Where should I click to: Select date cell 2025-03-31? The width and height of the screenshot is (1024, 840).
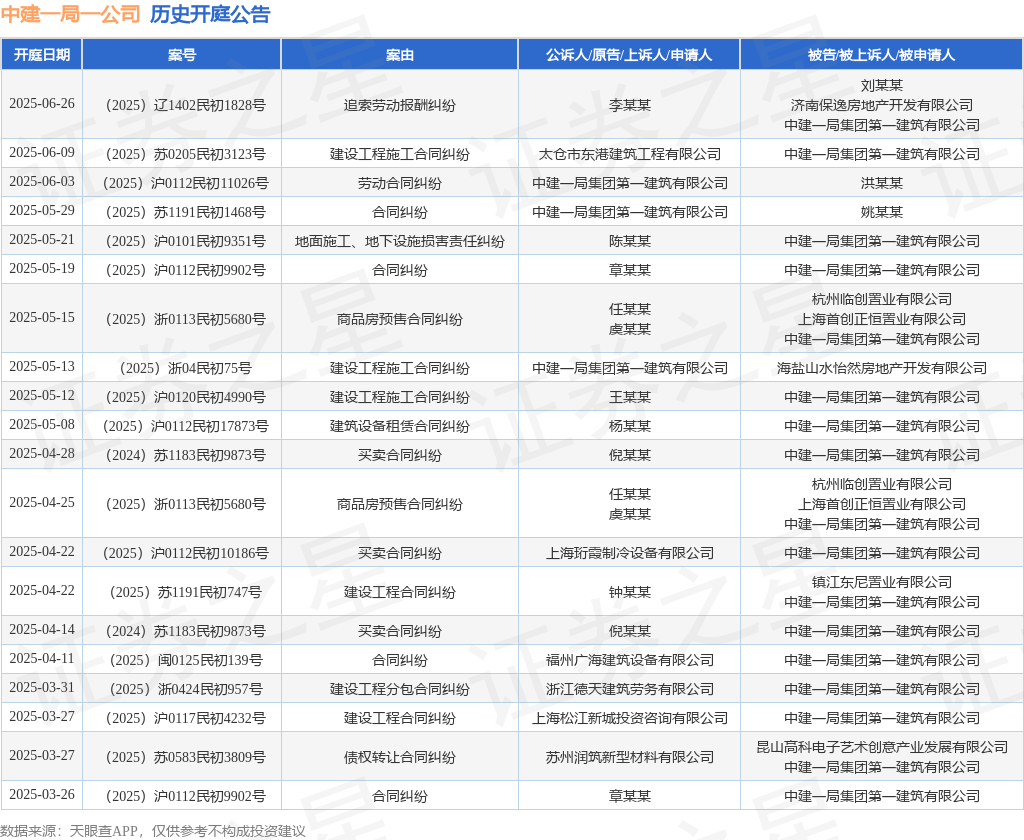click(42, 688)
